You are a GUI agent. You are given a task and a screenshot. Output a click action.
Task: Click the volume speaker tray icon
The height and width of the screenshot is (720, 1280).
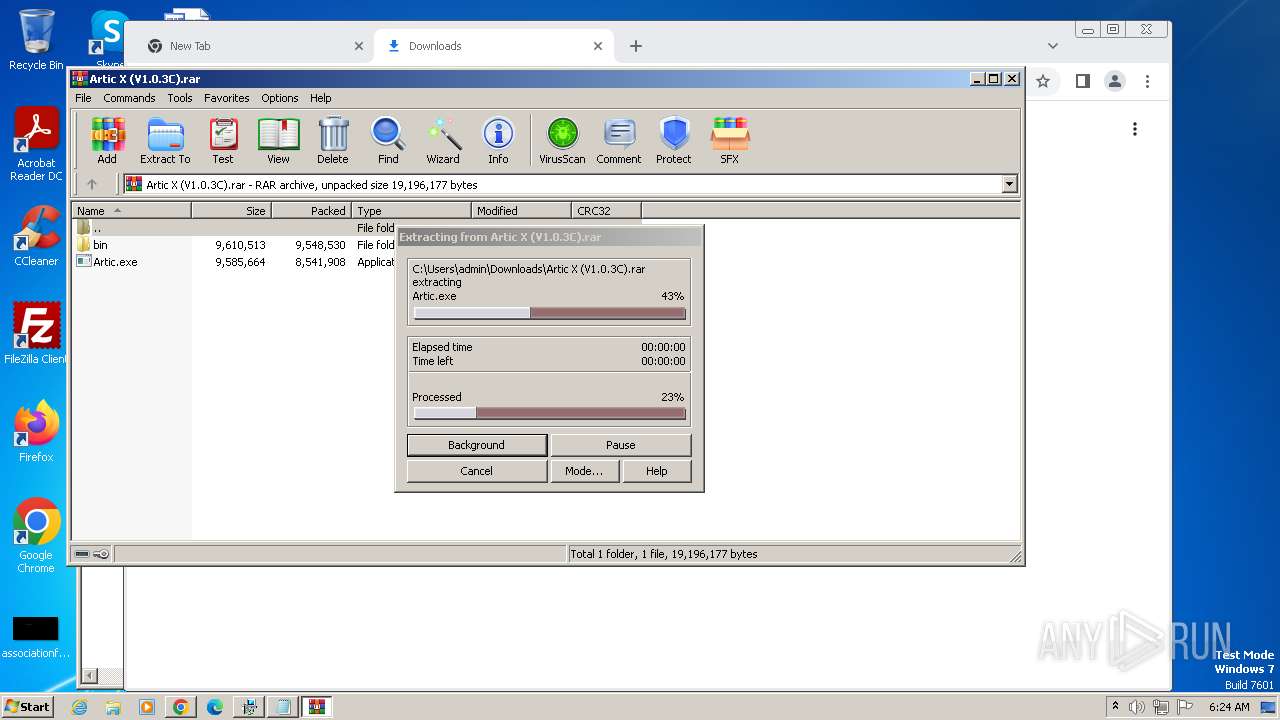1137,707
